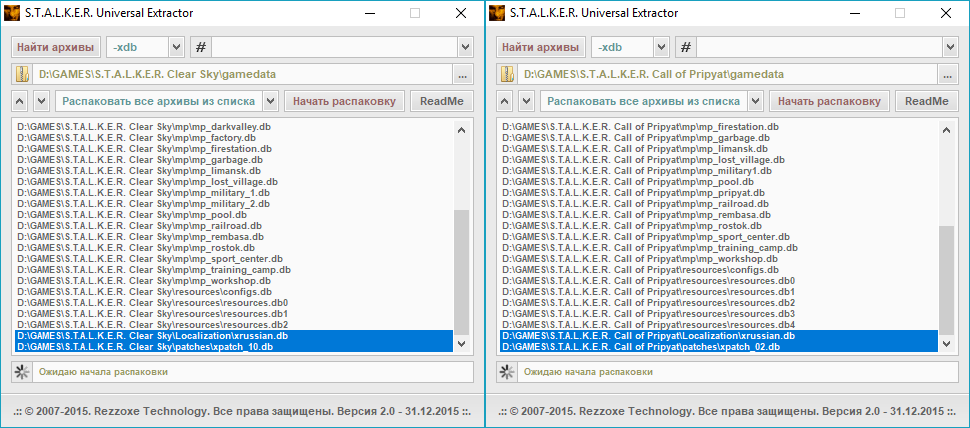Browse for folder with ... button in Call of Pripyat window
This screenshot has width=970, height=428.
click(948, 74)
